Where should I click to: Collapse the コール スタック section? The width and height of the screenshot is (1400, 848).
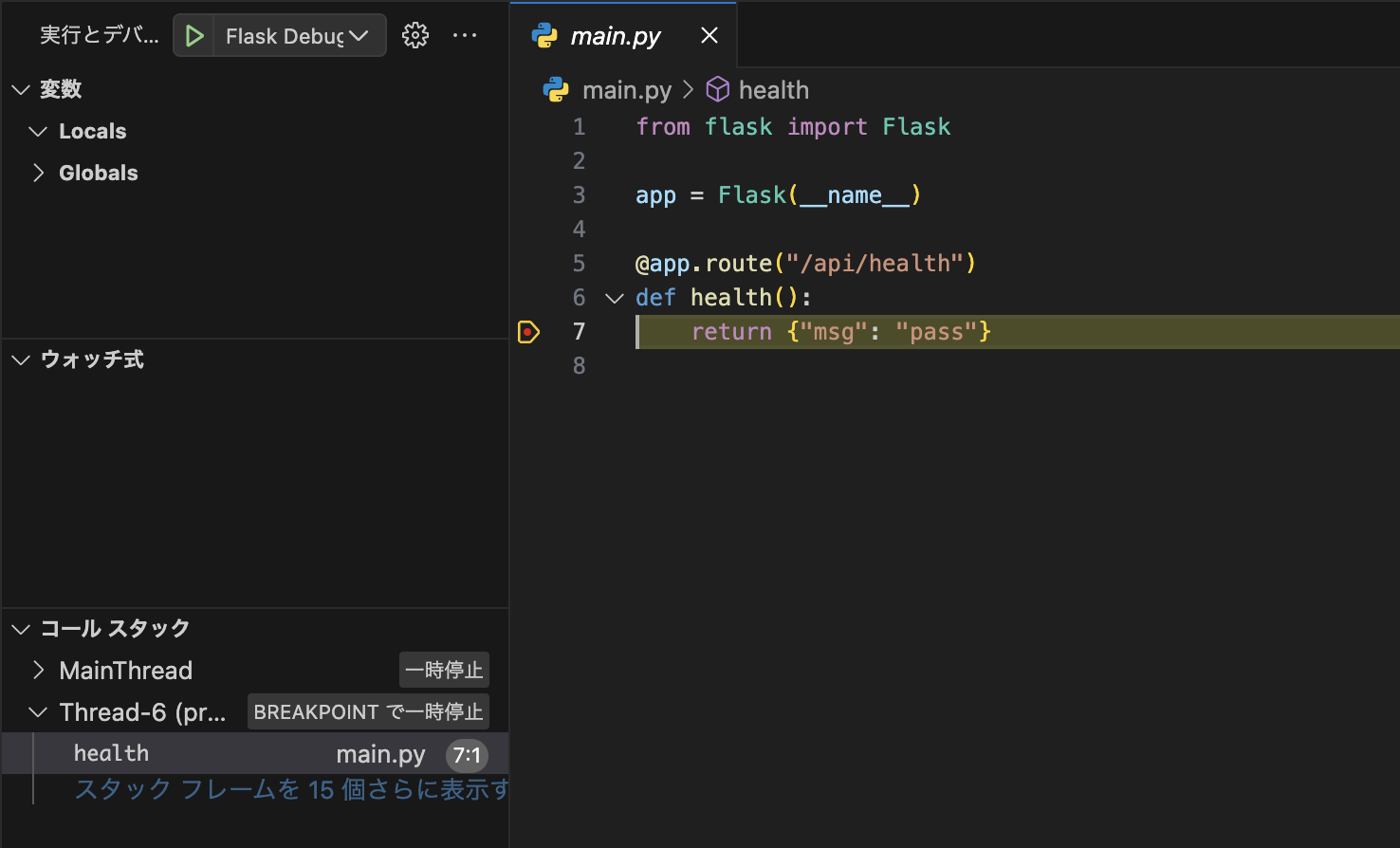point(21,629)
